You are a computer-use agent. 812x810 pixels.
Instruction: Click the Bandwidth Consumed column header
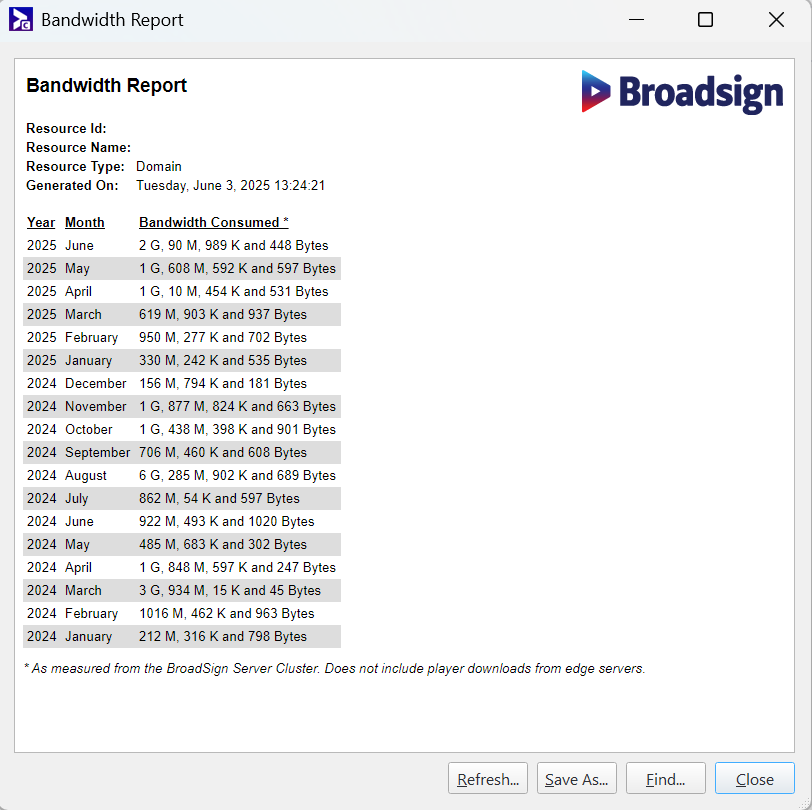click(213, 222)
